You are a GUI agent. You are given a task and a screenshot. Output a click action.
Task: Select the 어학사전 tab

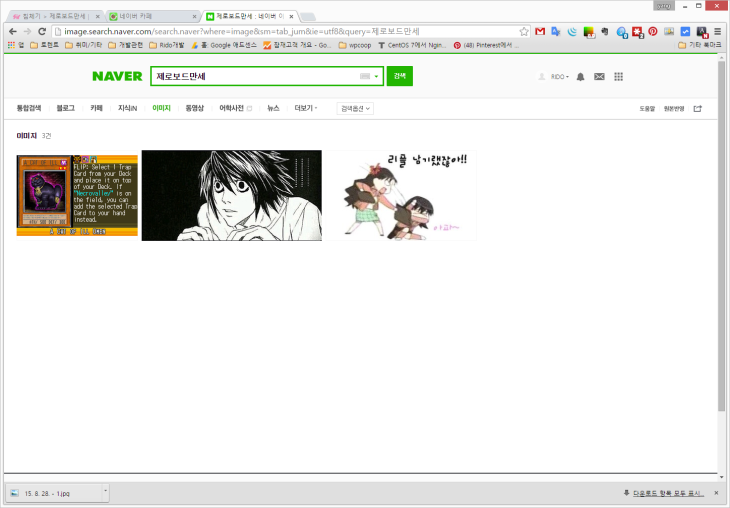tap(231, 108)
